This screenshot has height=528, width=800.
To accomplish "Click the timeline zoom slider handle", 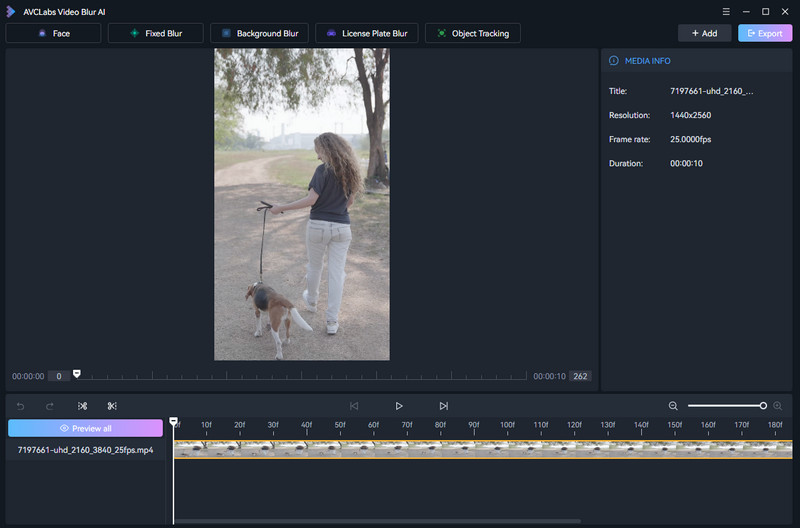I will 763,406.
